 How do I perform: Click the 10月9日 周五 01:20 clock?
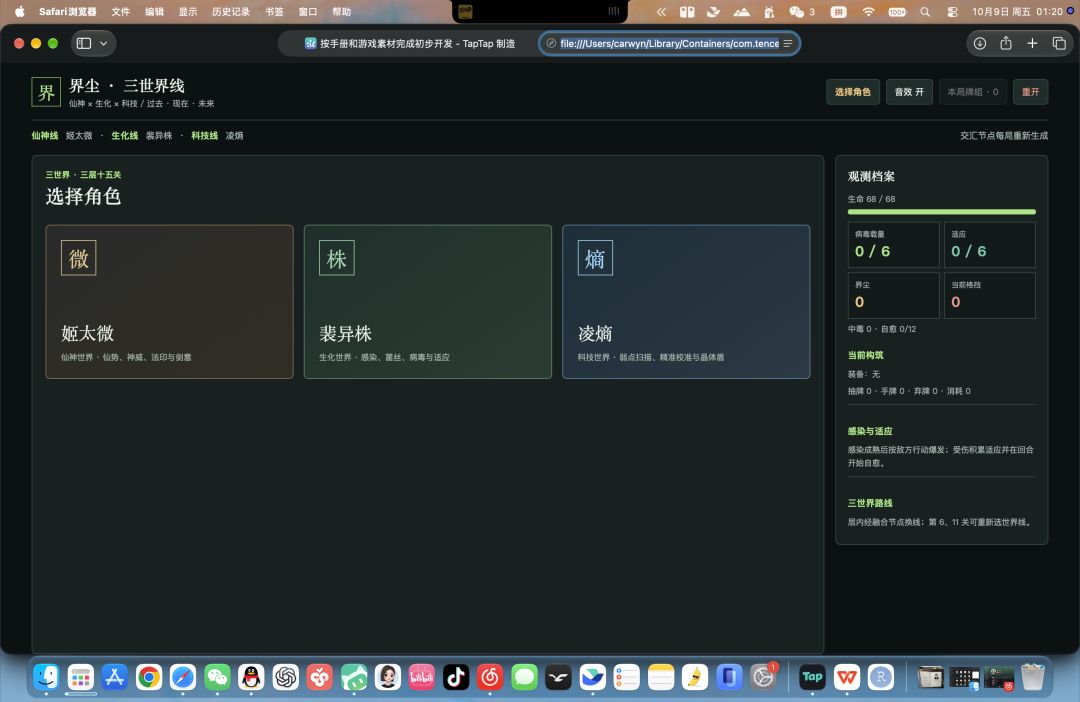pyautogui.click(x=1017, y=12)
